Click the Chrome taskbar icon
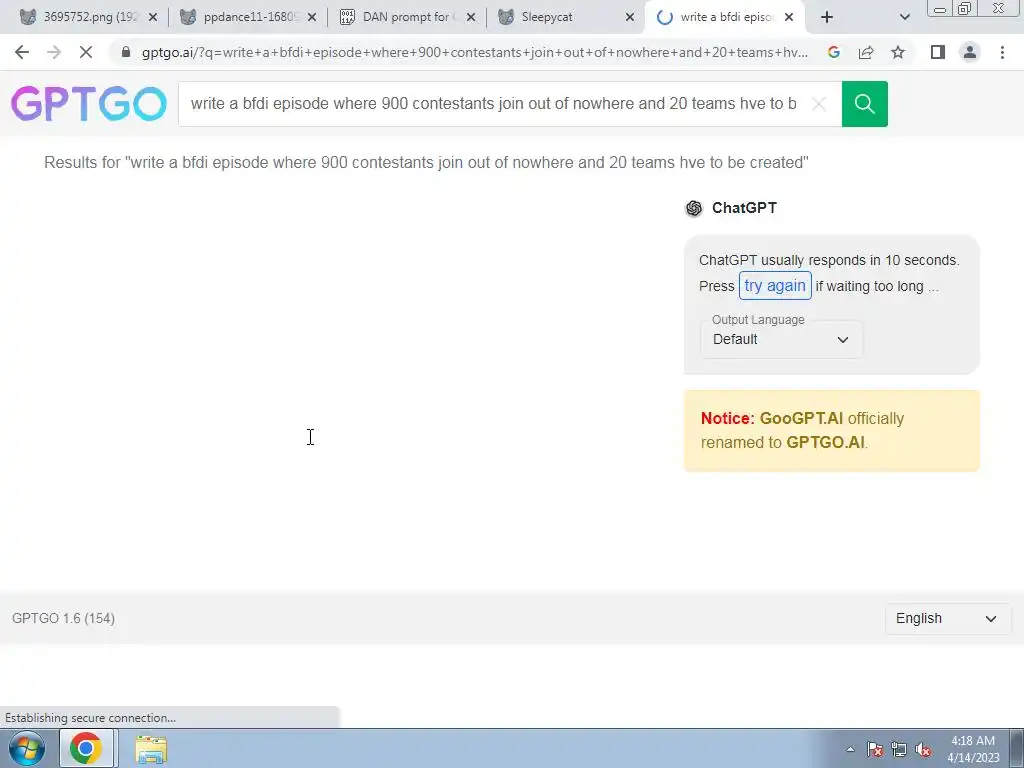 tap(86, 748)
